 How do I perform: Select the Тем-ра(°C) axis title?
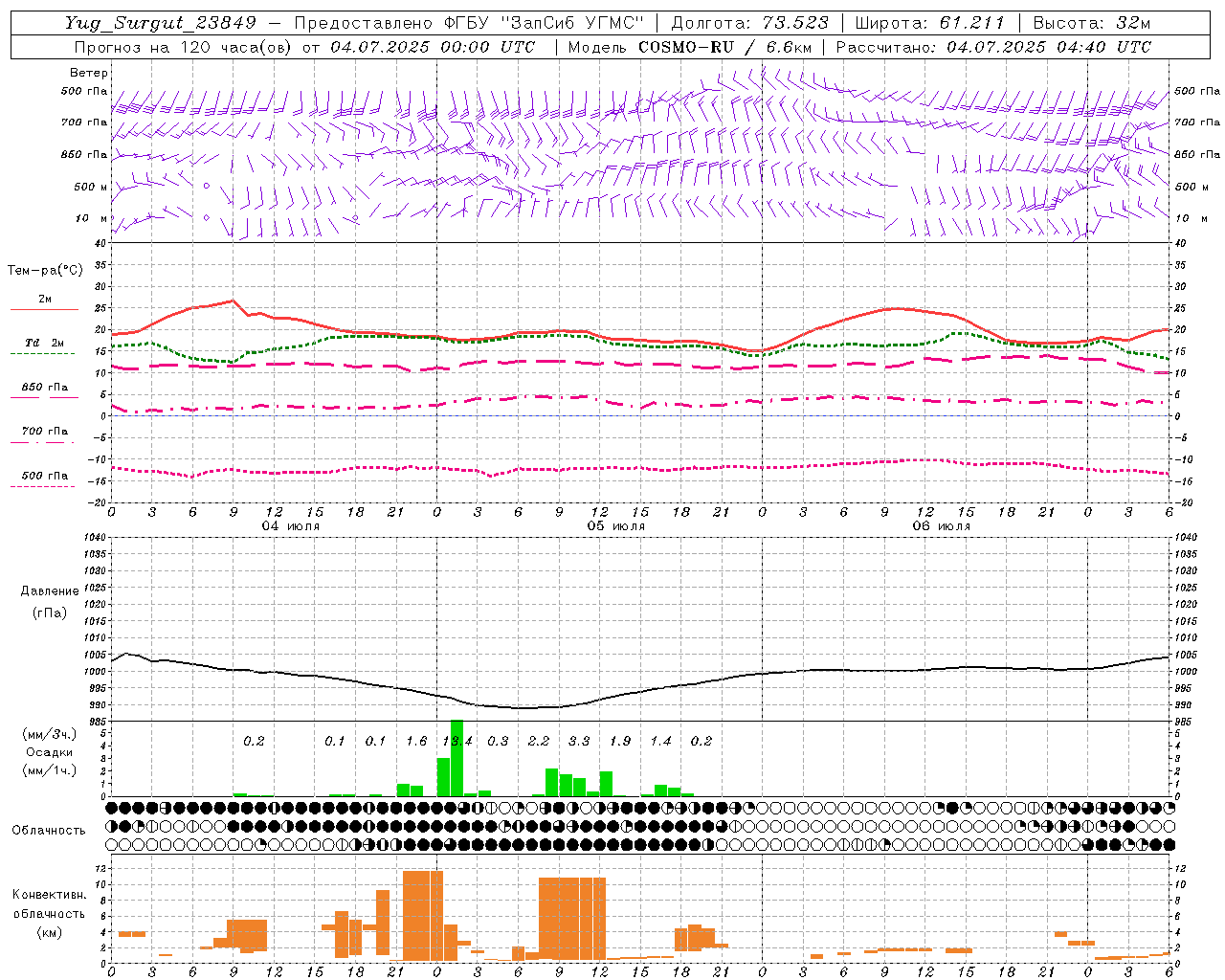(x=45, y=271)
